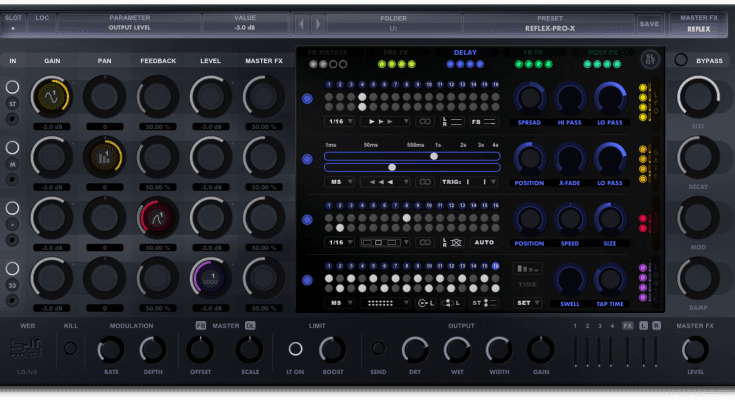Click the previous preset arrow

pyautogui.click(x=304, y=23)
